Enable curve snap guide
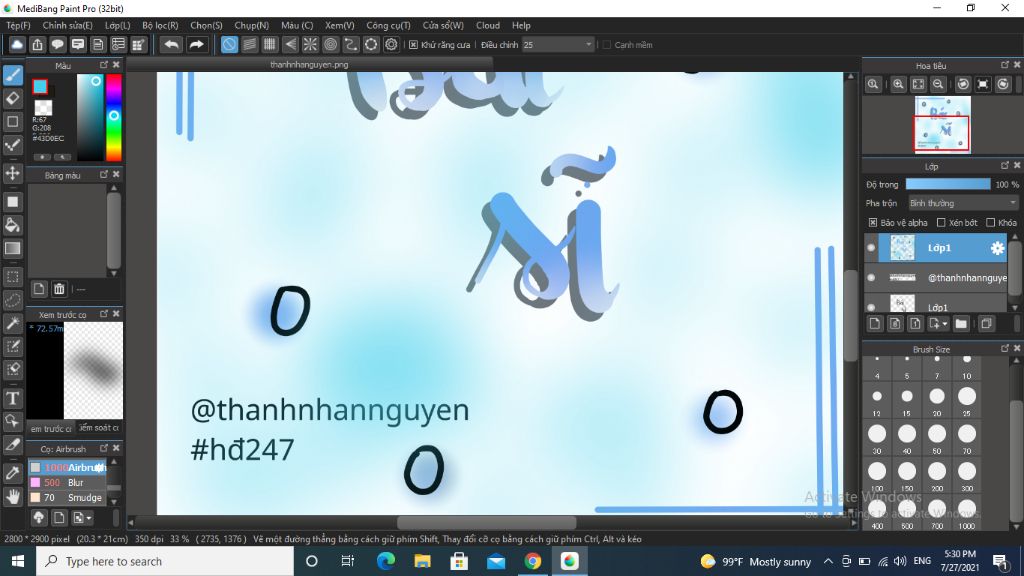This screenshot has height=576, width=1024. [x=351, y=44]
